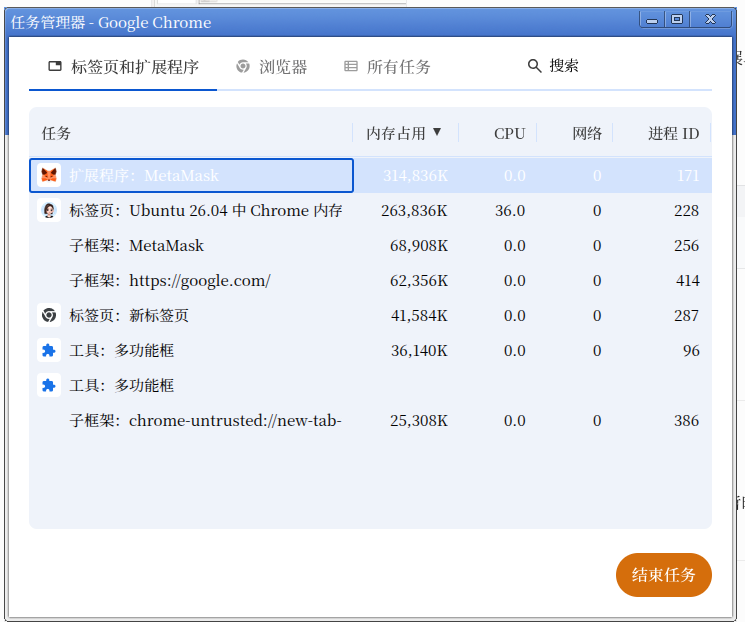Click process ID 386
Image resolution: width=745 pixels, height=622 pixels.
(x=687, y=421)
